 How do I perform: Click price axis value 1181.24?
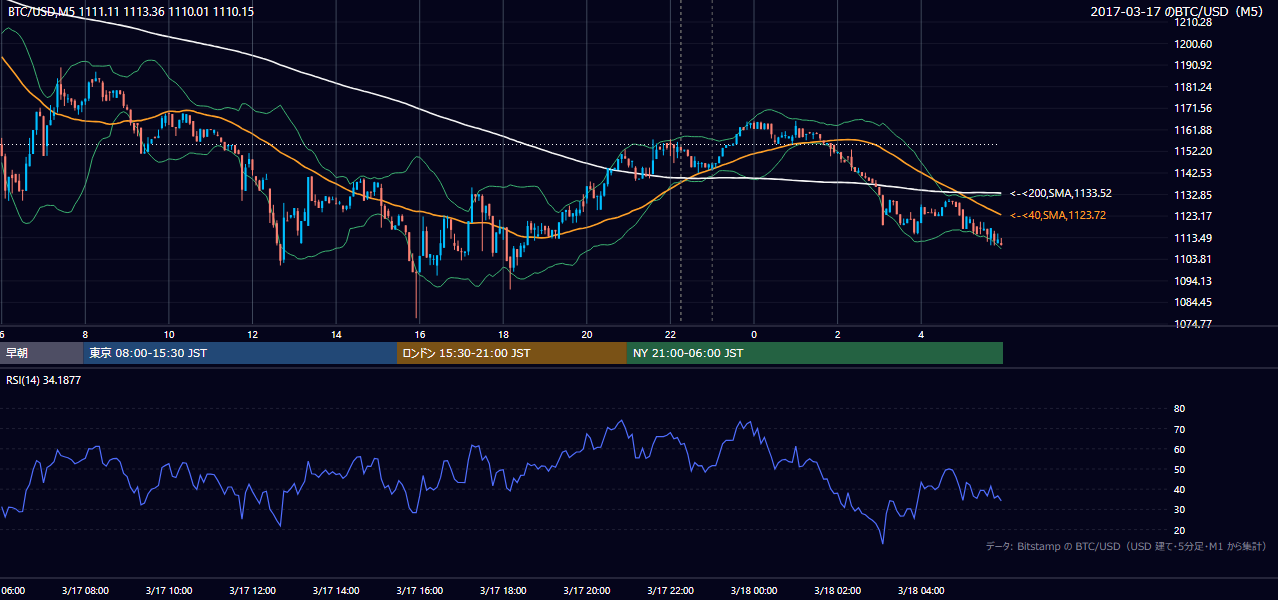click(1194, 87)
